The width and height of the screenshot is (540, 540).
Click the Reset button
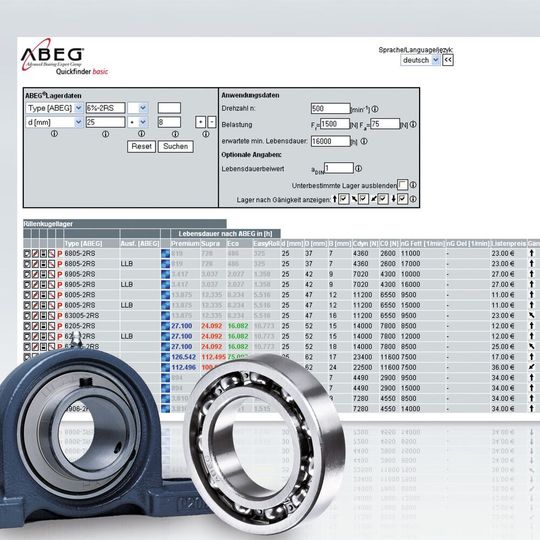coord(141,146)
